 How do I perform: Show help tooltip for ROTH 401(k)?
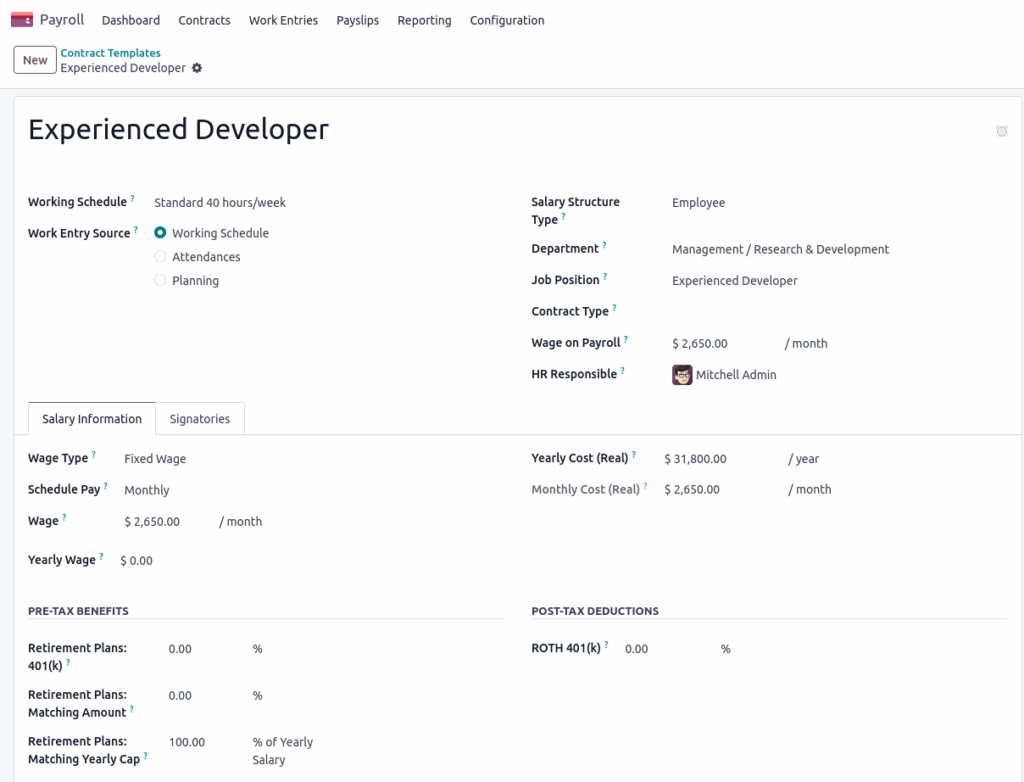tap(606, 645)
